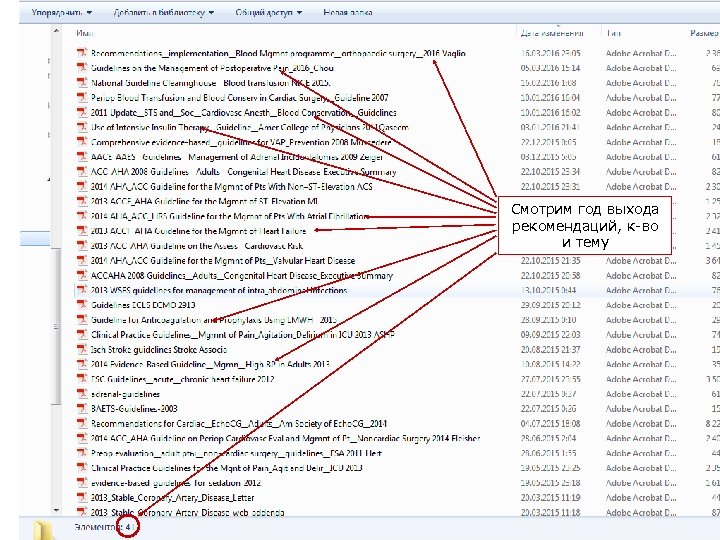
Task: Click the Элементов: 41 status text
Action: 105,527
